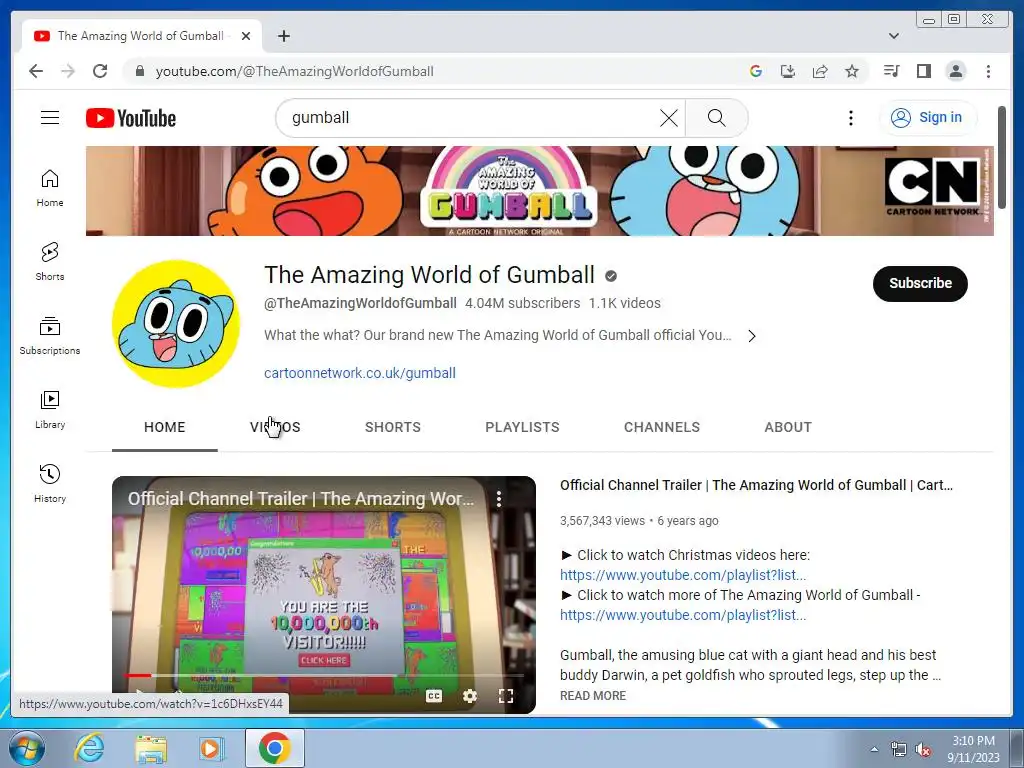
Task: Open Chrome three-dot menu
Action: pos(988,71)
